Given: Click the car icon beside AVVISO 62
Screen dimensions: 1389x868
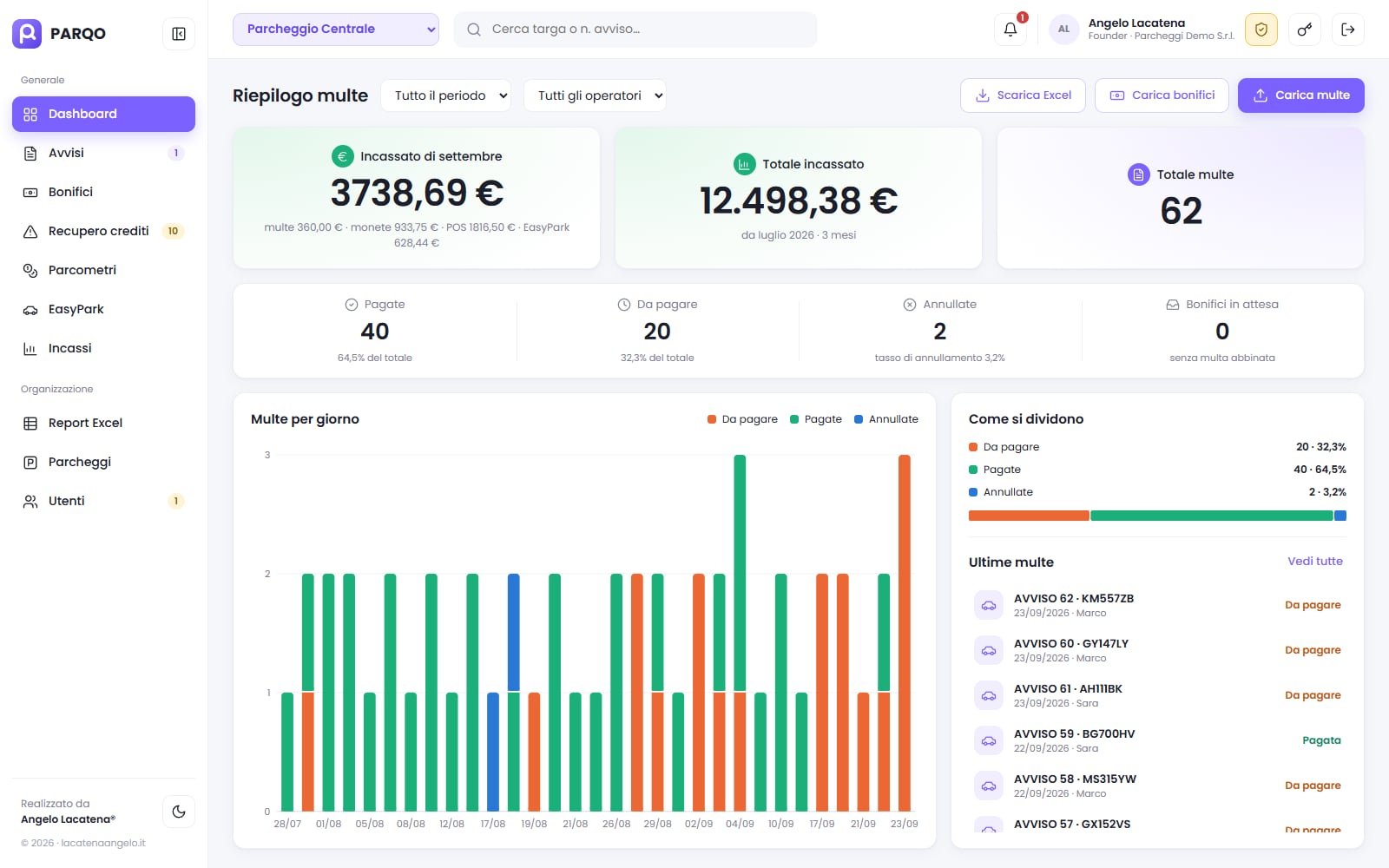Looking at the screenshot, I should pyautogui.click(x=989, y=605).
